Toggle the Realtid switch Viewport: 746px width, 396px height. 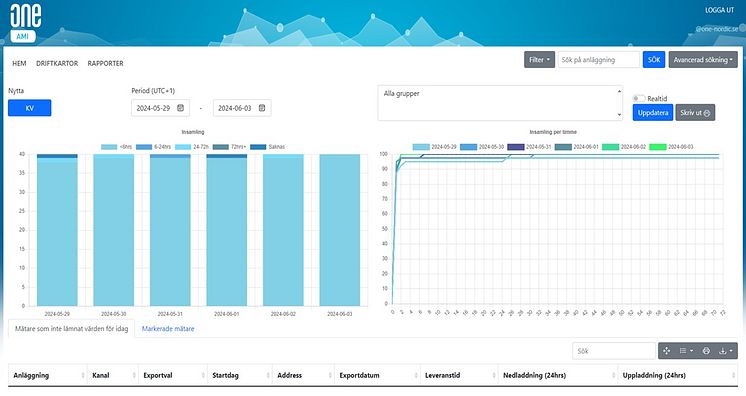coord(638,99)
